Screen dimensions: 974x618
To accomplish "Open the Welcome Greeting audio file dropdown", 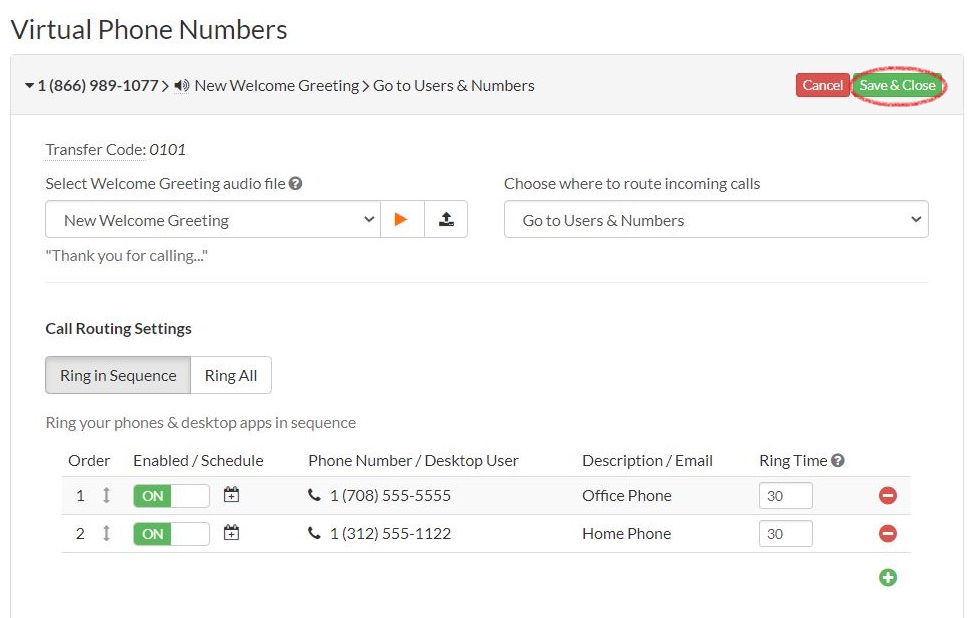I will (x=213, y=220).
